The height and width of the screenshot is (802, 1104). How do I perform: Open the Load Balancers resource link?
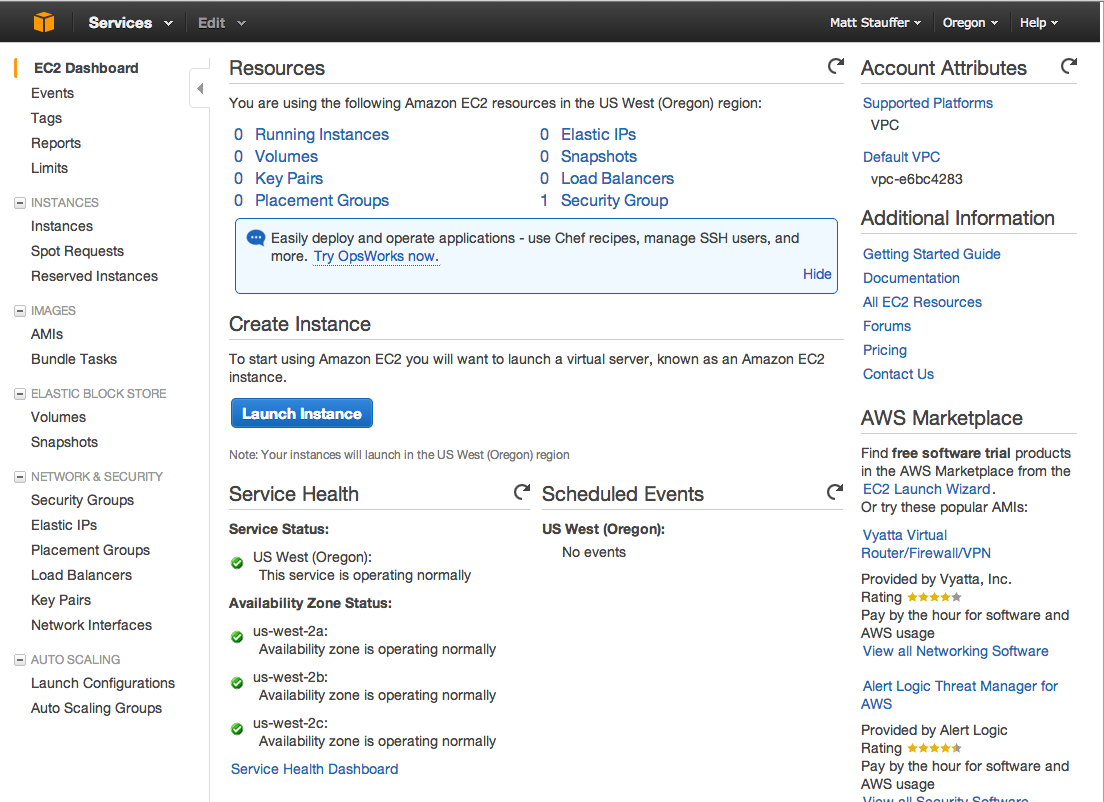[x=617, y=179]
